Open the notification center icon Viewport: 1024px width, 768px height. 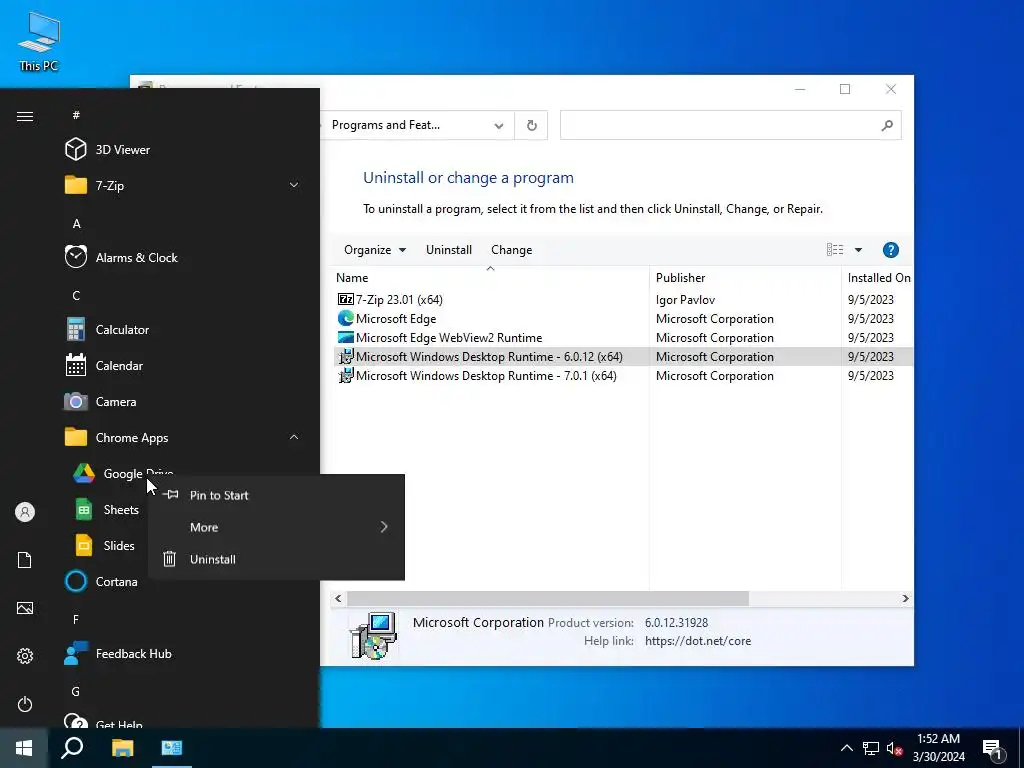(993, 749)
